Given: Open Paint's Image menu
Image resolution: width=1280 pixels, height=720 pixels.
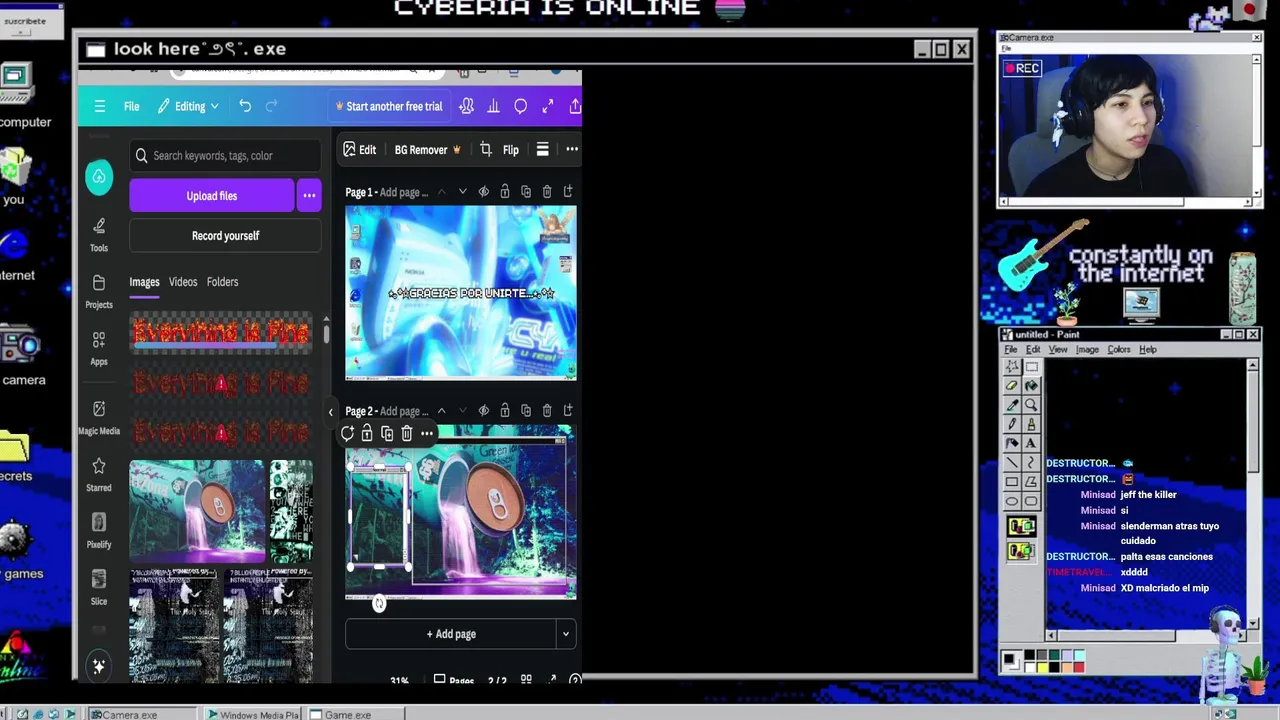Looking at the screenshot, I should coord(1087,350).
